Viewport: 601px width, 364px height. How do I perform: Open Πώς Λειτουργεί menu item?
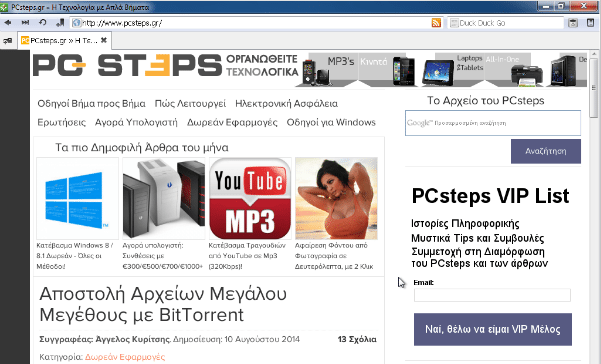[190, 103]
